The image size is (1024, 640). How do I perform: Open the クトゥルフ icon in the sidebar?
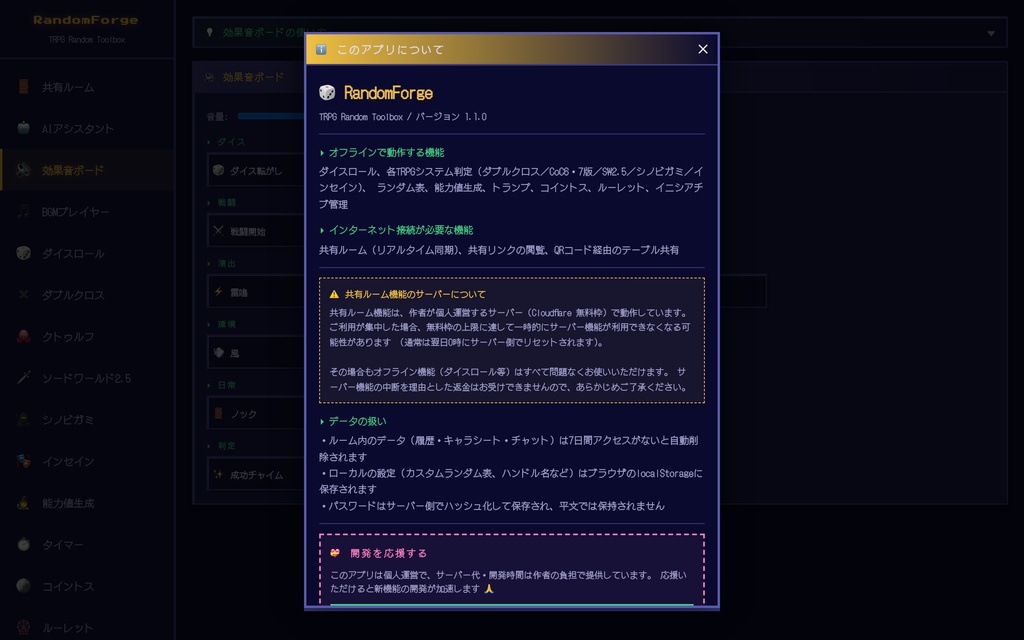click(22, 337)
